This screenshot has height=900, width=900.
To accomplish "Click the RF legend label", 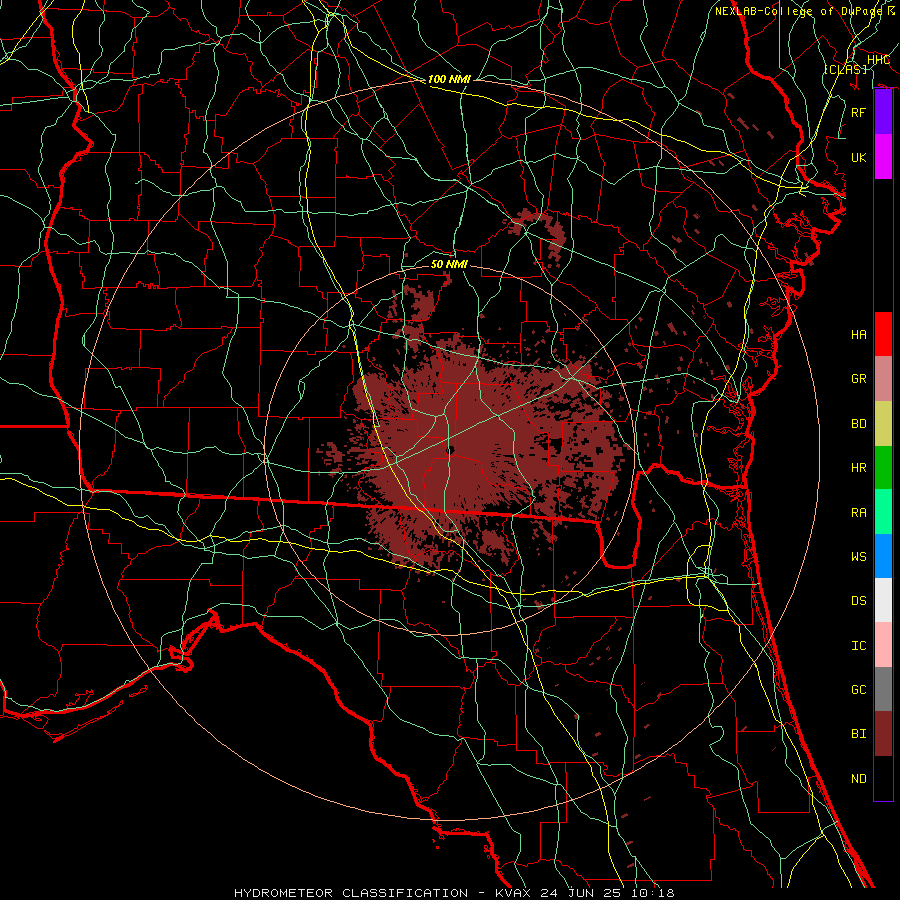I will [x=859, y=112].
